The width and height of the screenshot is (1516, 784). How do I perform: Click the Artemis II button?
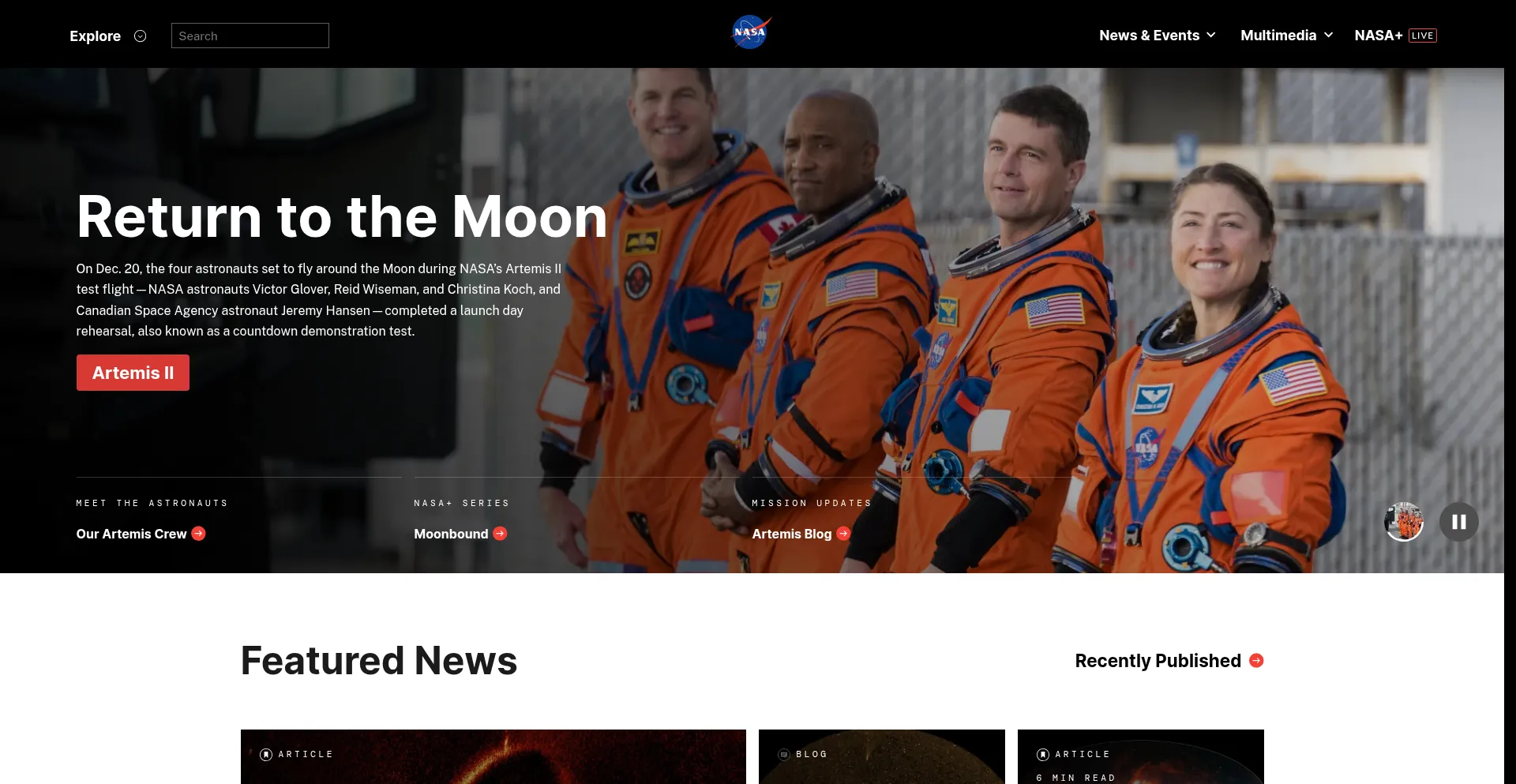pyautogui.click(x=133, y=372)
